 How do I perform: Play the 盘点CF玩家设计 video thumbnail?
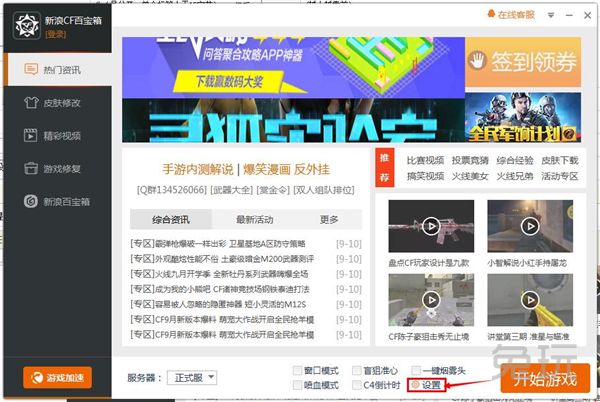[x=430, y=226]
